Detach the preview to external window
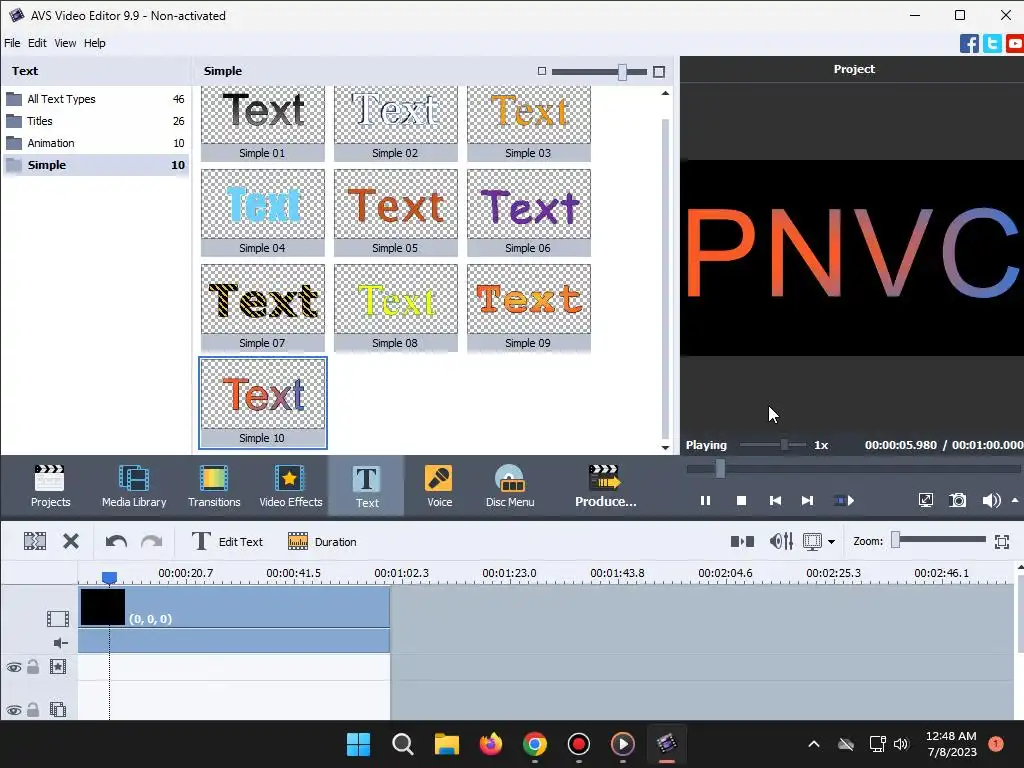Screen dimensions: 1024x768 (925, 501)
